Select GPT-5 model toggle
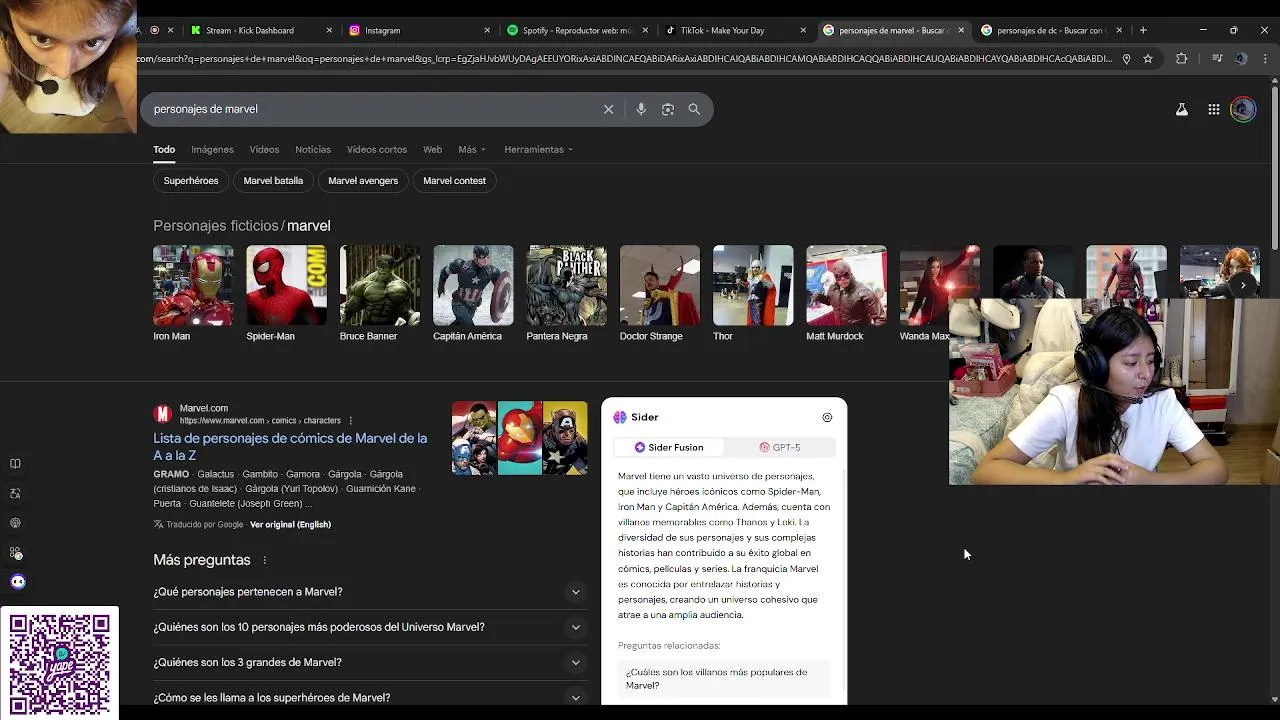 point(780,447)
